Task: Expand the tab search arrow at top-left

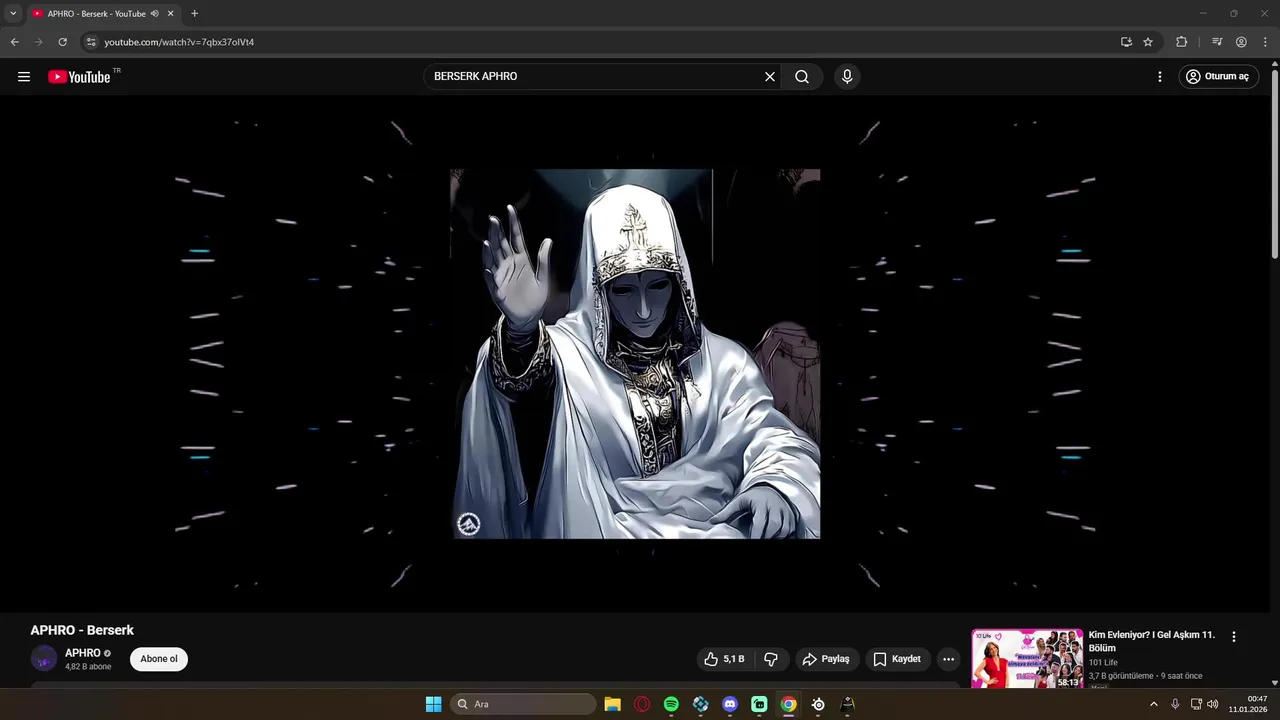Action: click(13, 14)
